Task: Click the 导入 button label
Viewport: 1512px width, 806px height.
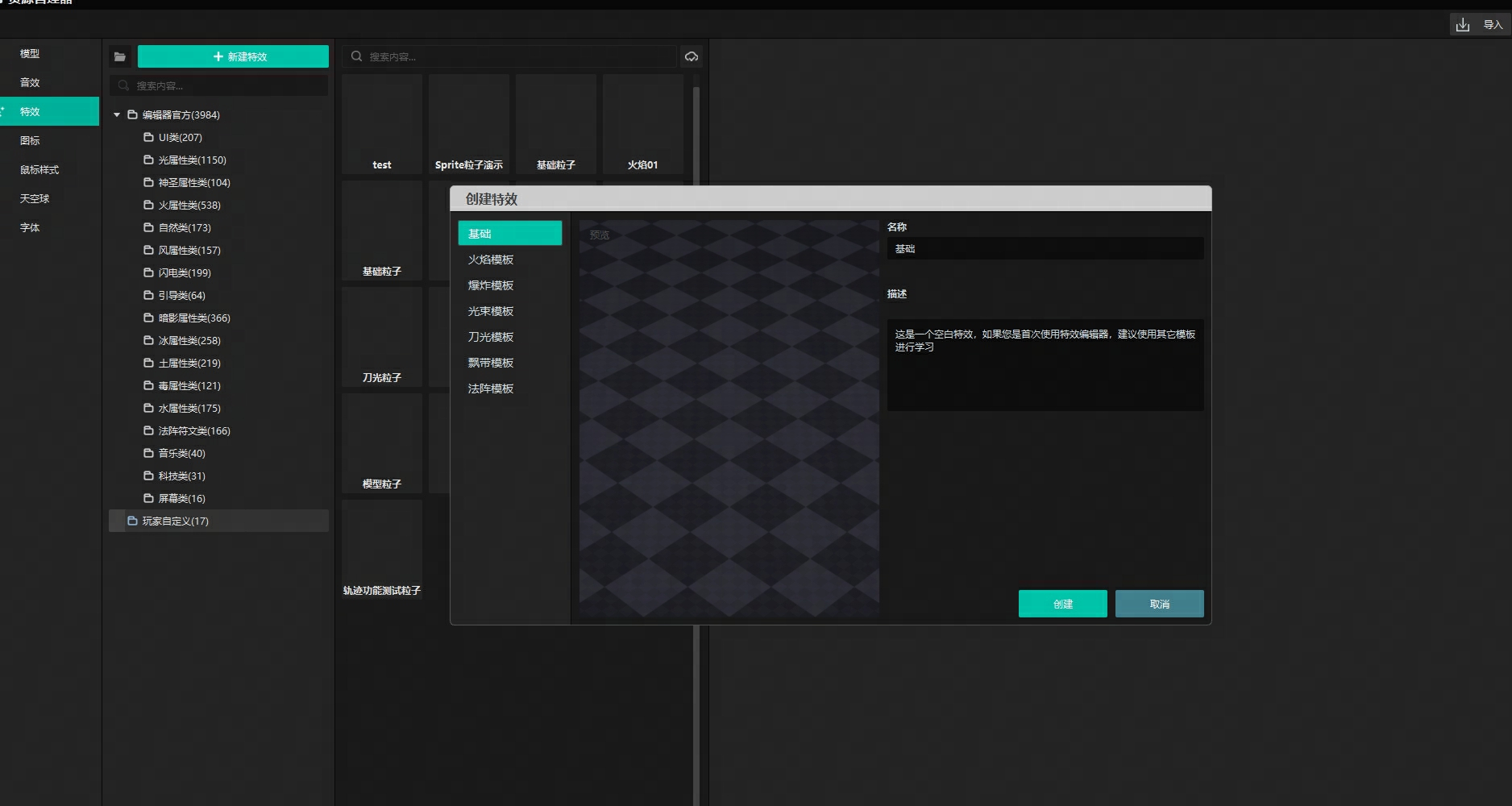Action: point(1493,25)
